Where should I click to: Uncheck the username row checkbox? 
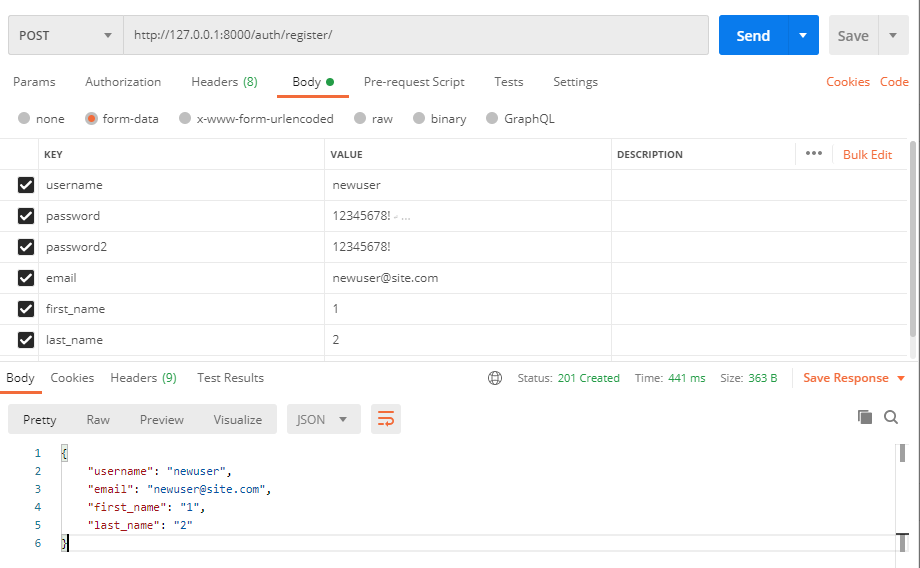(x=26, y=185)
